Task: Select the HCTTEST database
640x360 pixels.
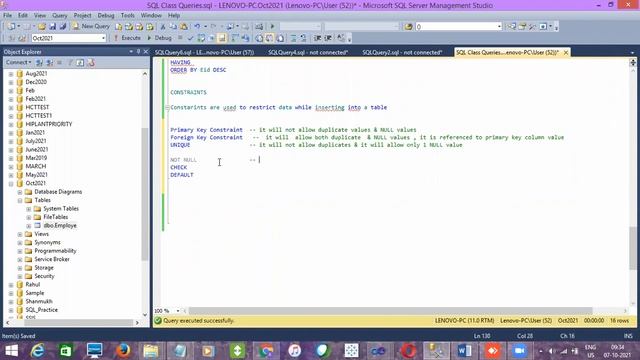Action: coord(37,107)
